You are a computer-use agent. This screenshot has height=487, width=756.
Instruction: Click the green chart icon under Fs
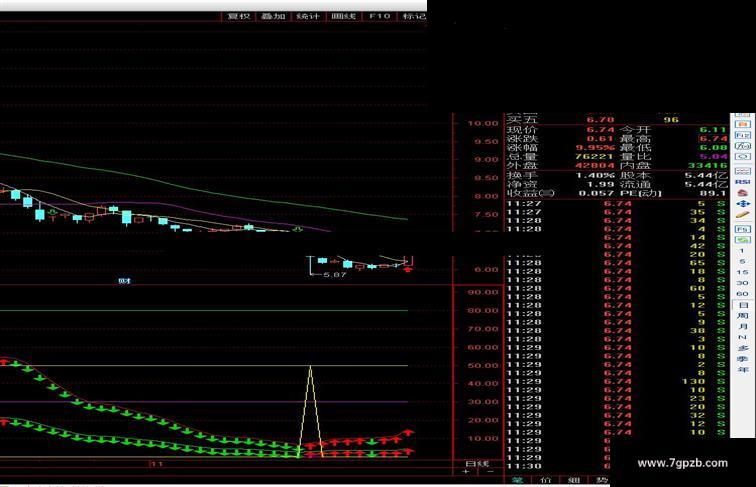[x=742, y=240]
